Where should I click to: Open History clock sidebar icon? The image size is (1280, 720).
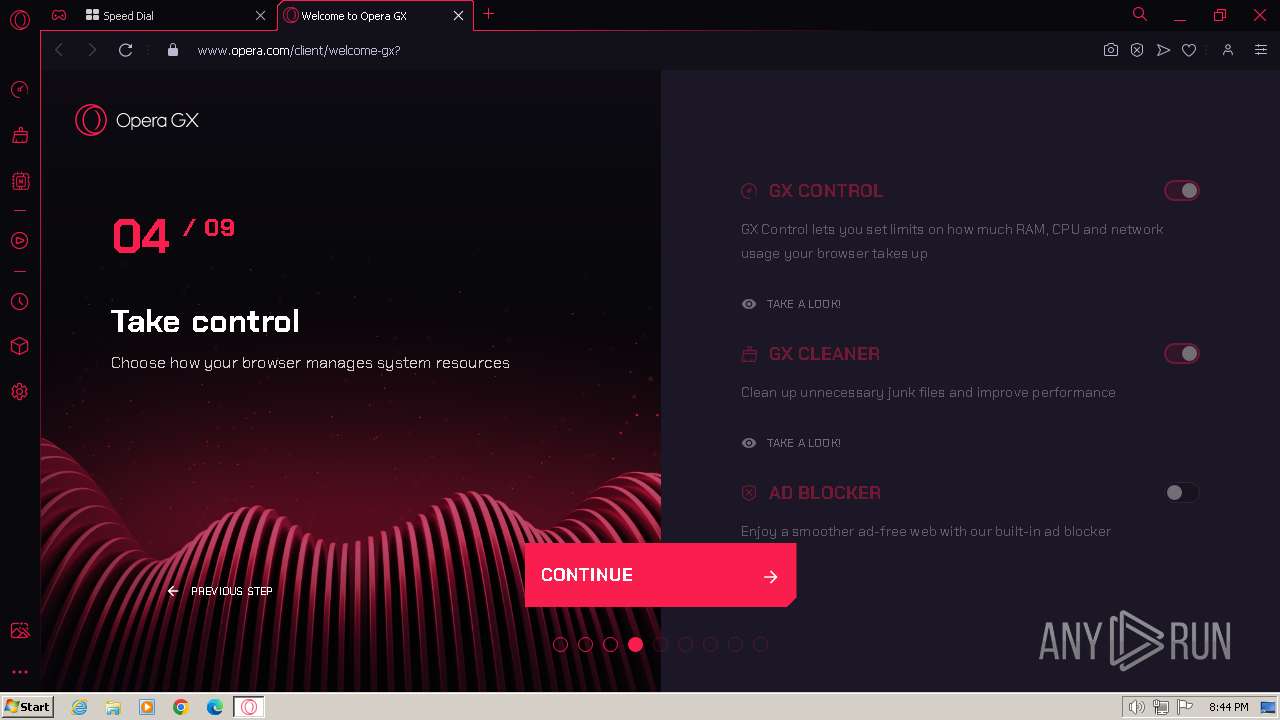[x=19, y=301]
